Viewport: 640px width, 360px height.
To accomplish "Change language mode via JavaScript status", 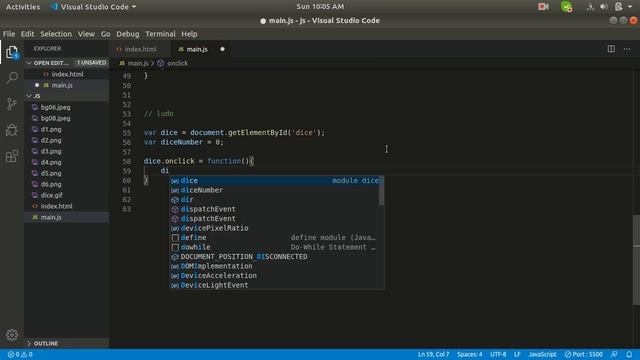I will [x=542, y=354].
